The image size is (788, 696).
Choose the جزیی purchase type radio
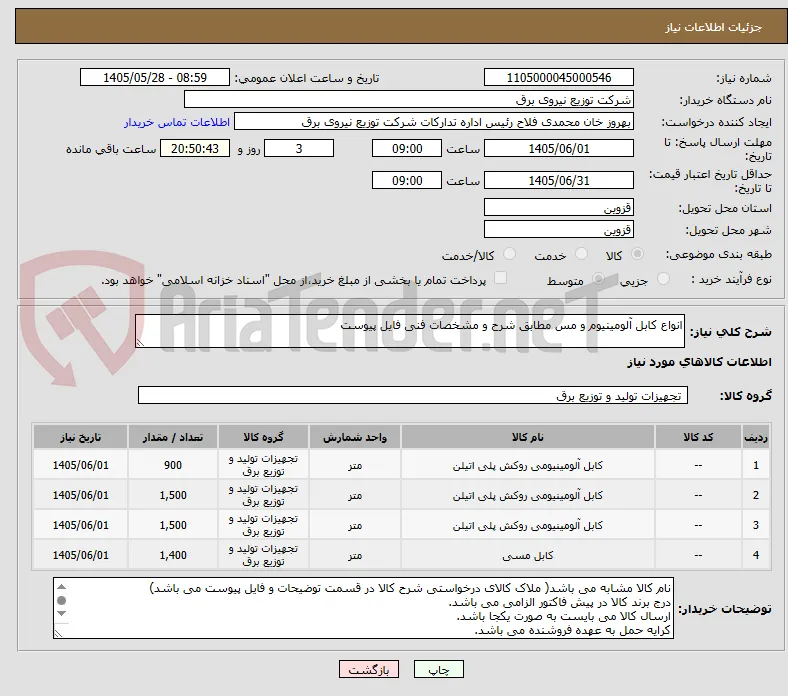click(x=663, y=279)
